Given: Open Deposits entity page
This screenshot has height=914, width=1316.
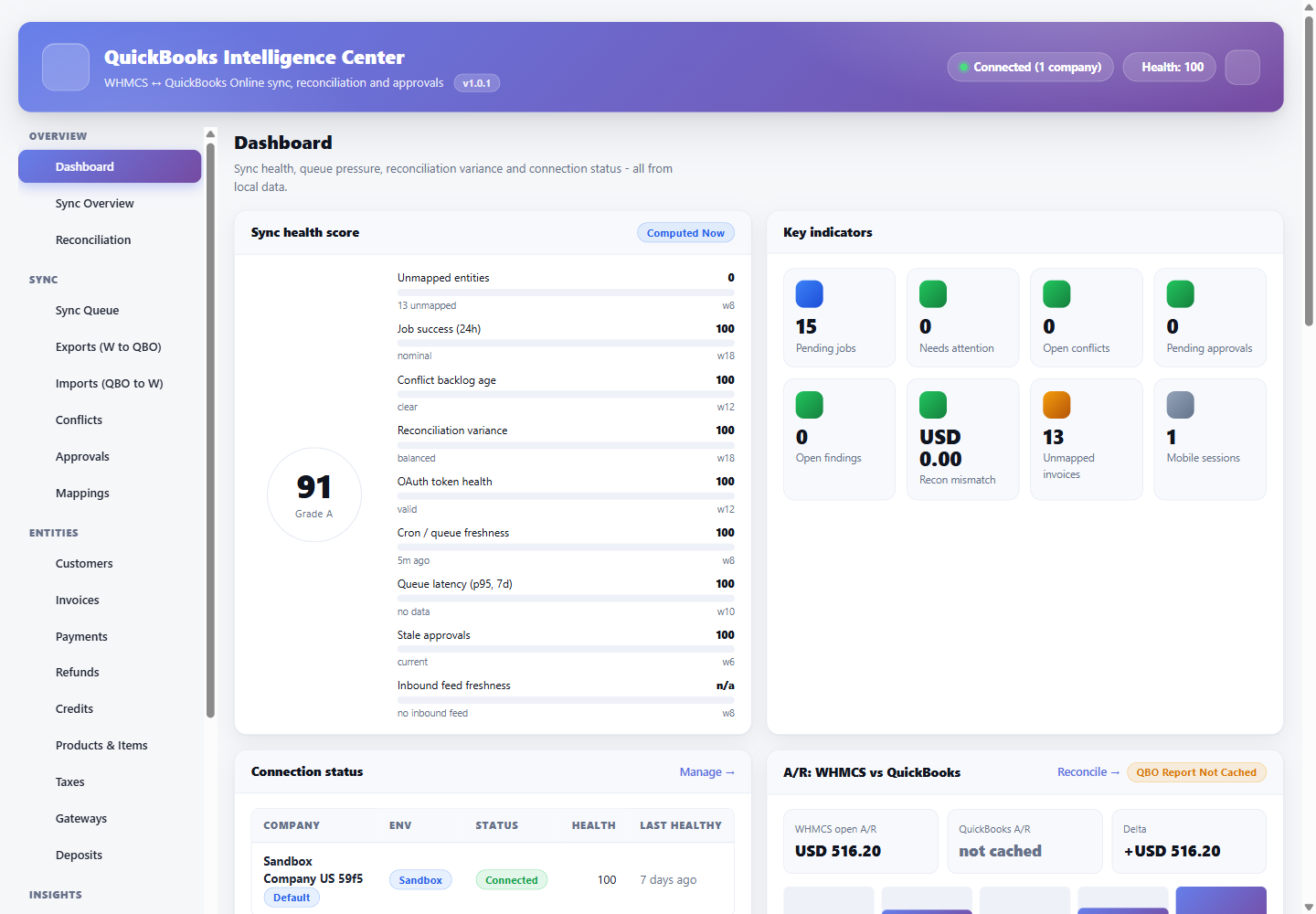Looking at the screenshot, I should [110, 855].
